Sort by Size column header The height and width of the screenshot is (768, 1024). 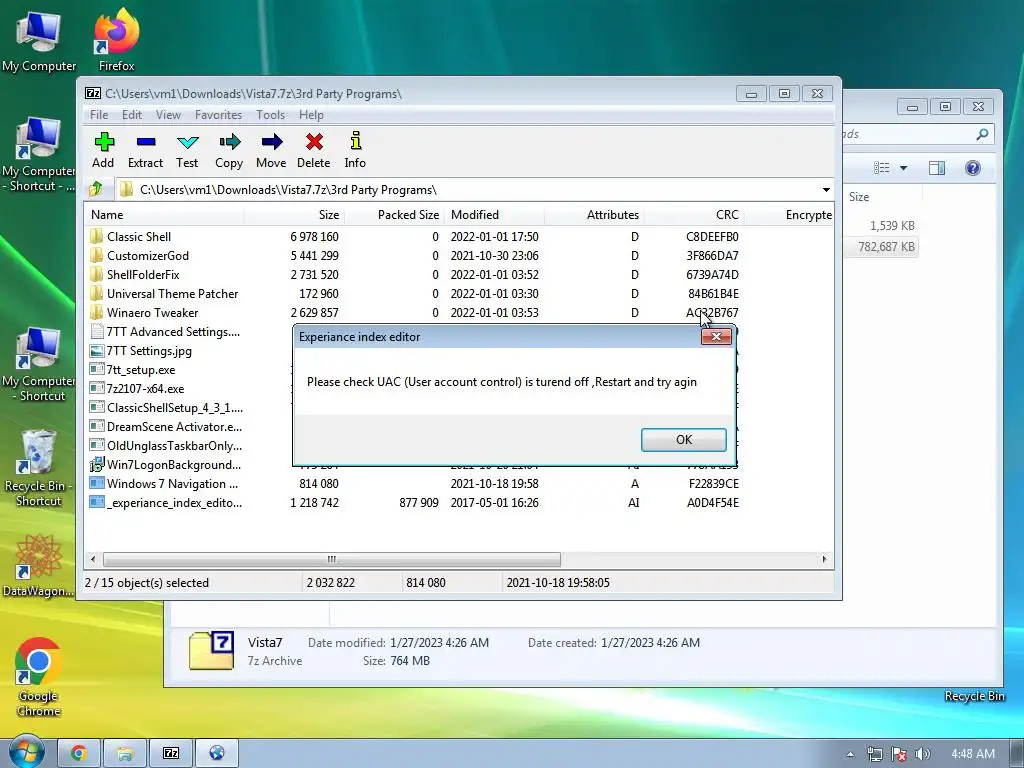pos(295,214)
